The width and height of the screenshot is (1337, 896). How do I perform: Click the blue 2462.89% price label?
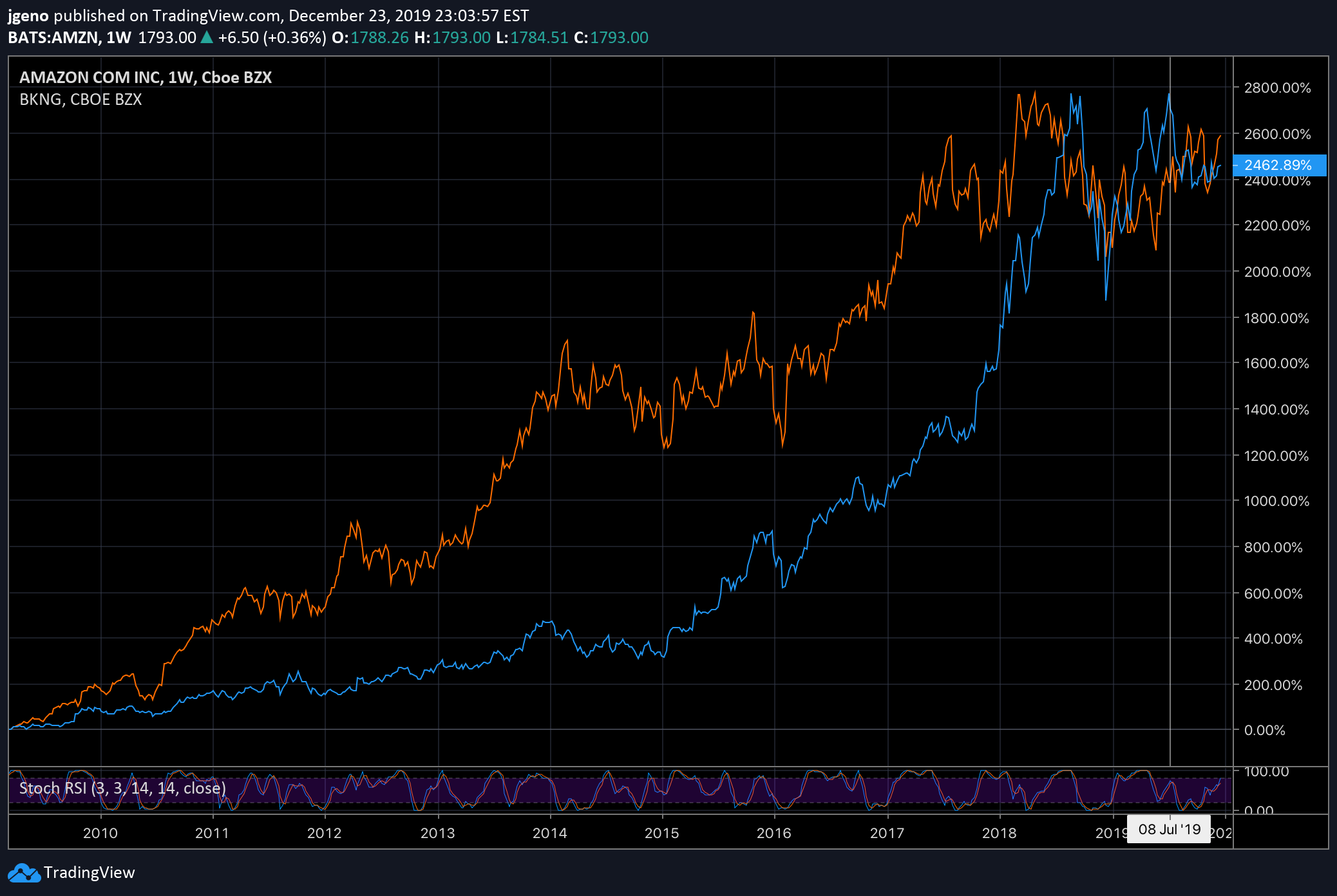1279,165
